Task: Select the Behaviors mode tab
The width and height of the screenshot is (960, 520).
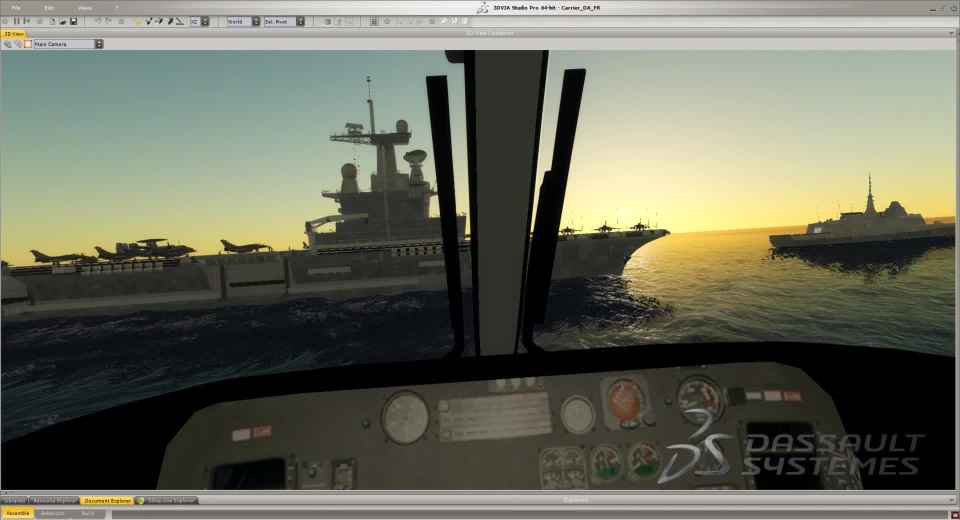Action: coord(53,513)
